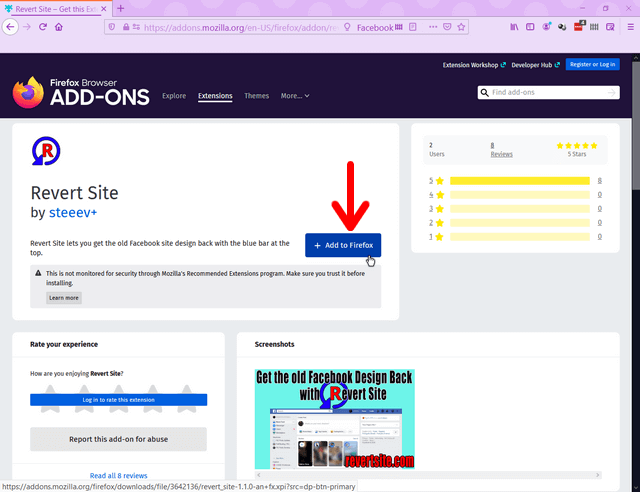Click Register or Log in button

[592, 64]
